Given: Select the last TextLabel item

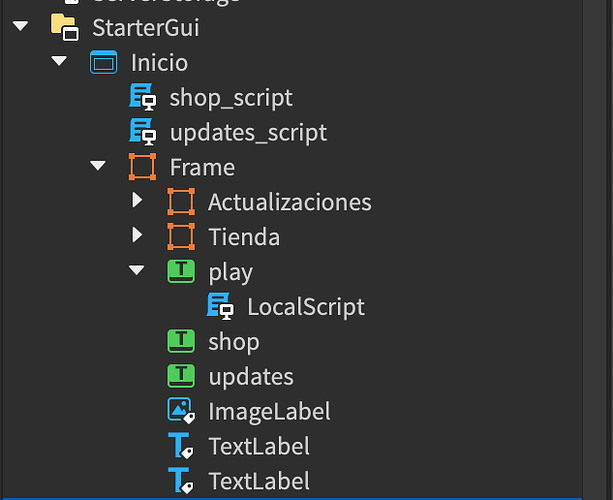Looking at the screenshot, I should click(258, 481).
